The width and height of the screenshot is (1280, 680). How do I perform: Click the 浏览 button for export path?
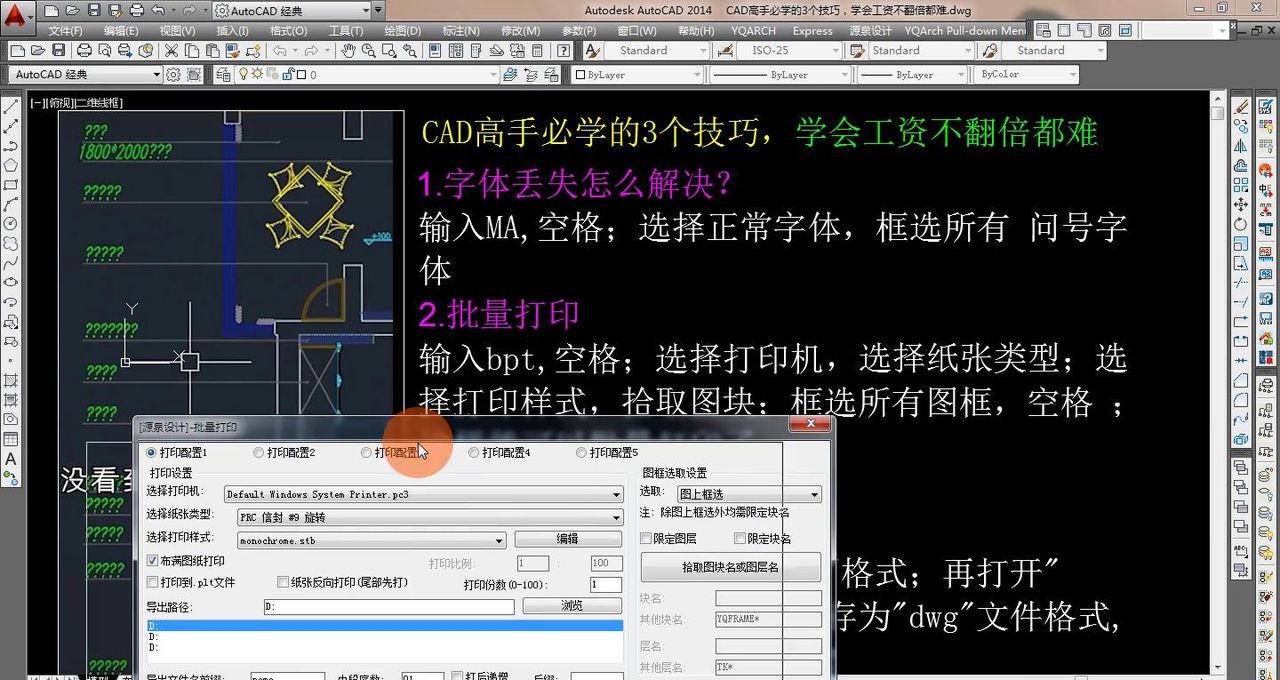pyautogui.click(x=571, y=605)
